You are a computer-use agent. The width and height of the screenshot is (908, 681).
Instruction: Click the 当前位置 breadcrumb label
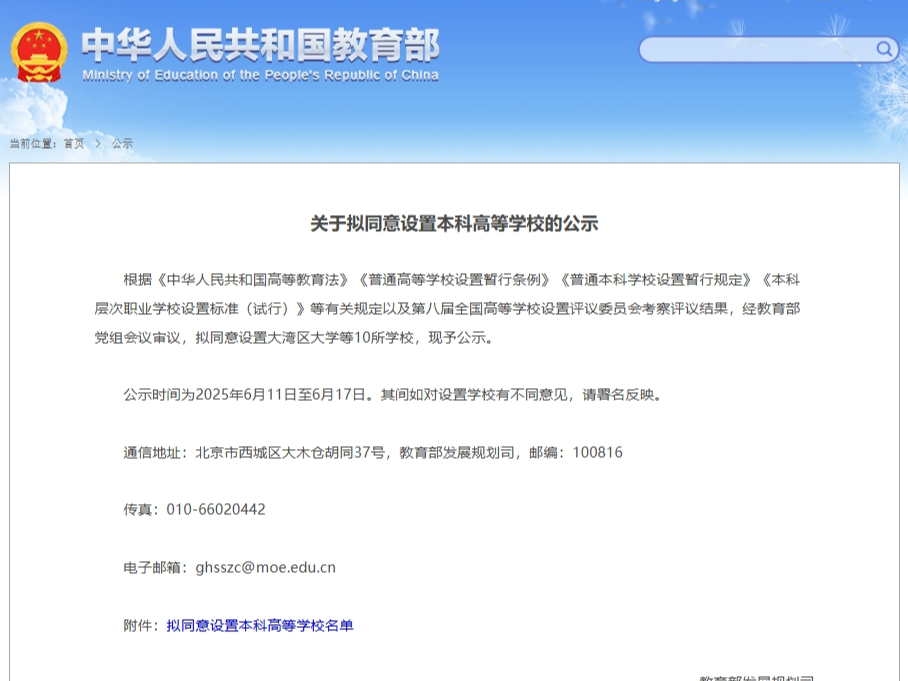(32, 144)
